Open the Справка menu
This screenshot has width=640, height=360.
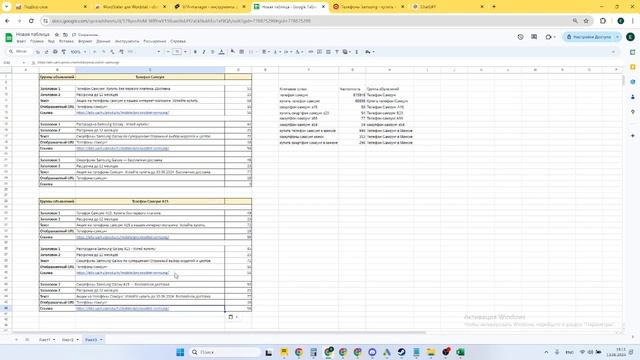coord(178,41)
